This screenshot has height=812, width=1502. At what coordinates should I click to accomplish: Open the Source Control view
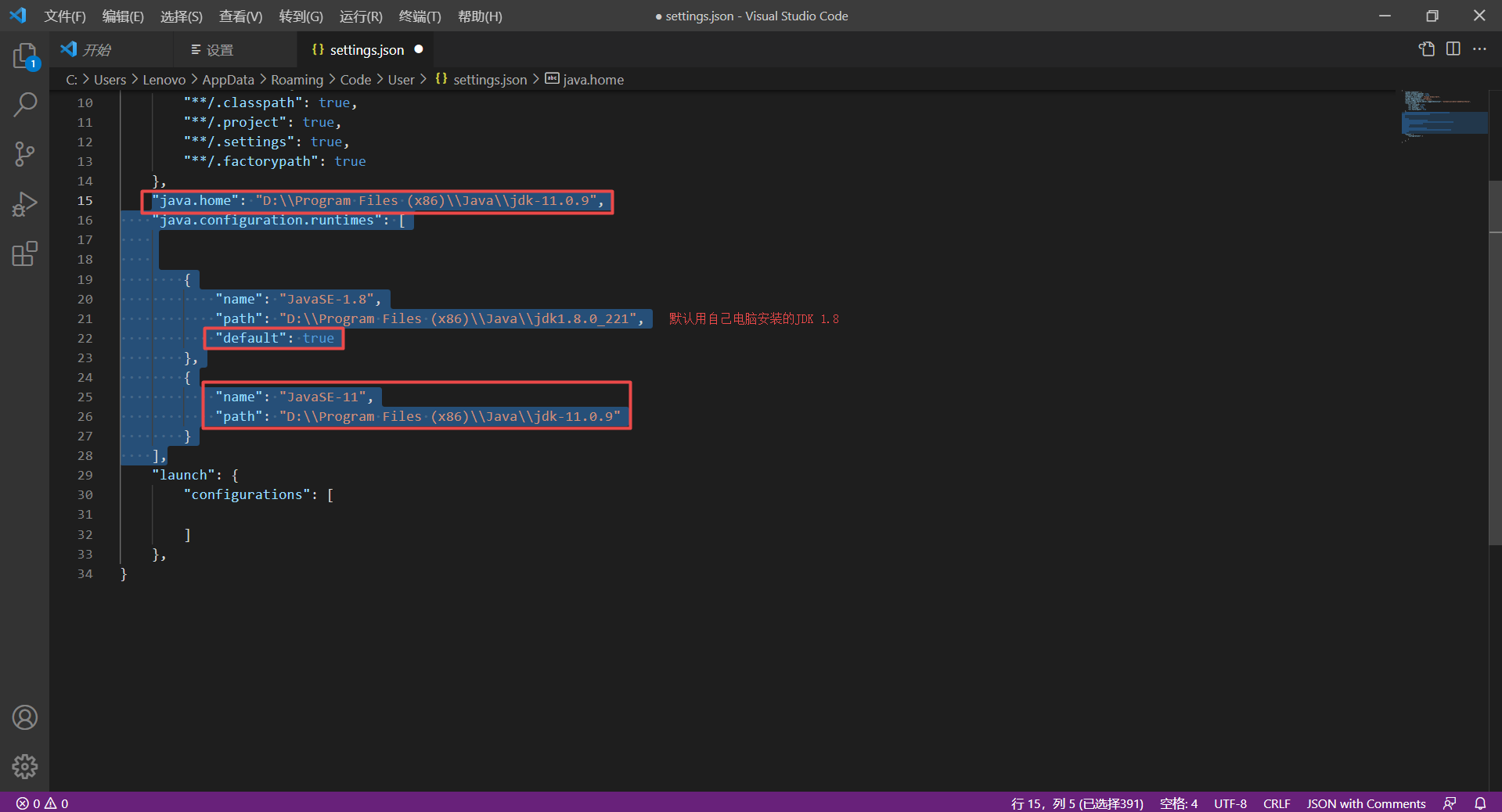pyautogui.click(x=25, y=154)
